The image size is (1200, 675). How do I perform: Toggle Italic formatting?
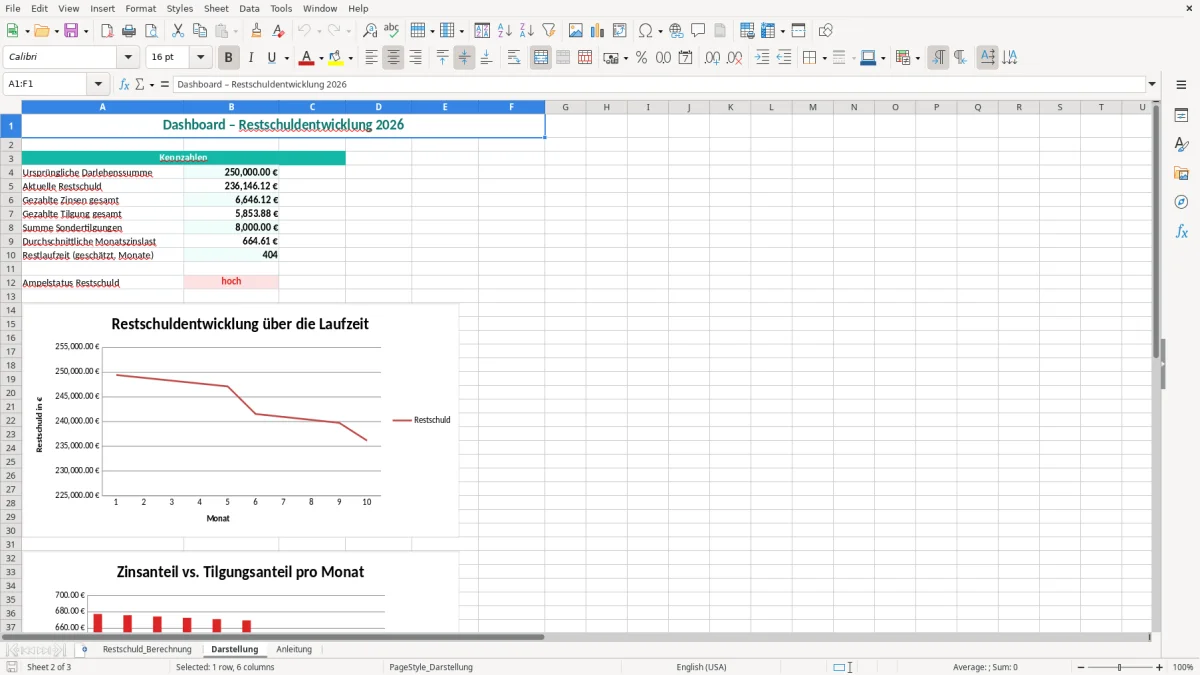point(251,58)
